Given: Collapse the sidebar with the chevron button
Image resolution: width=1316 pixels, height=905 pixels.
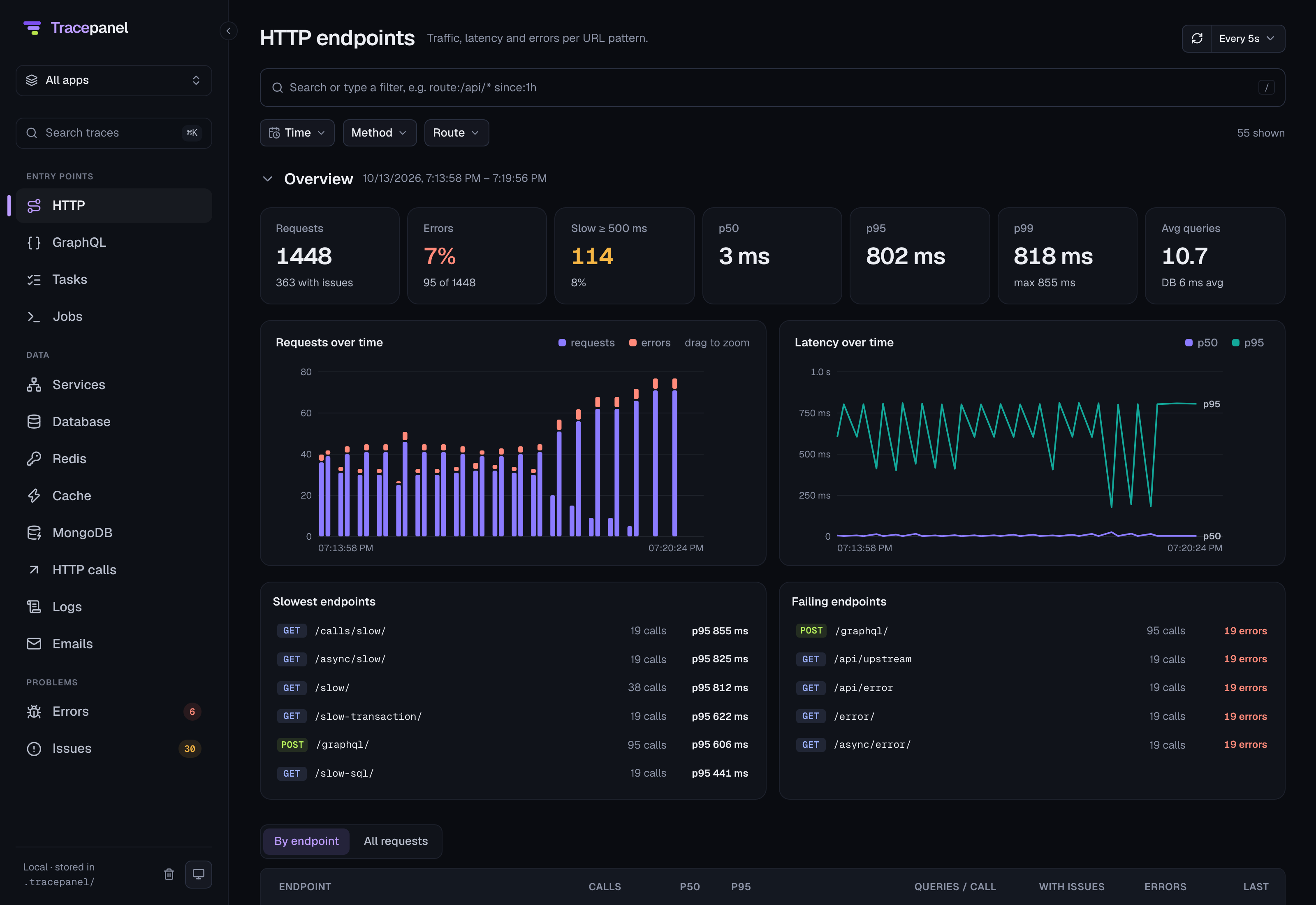Looking at the screenshot, I should coord(228,30).
